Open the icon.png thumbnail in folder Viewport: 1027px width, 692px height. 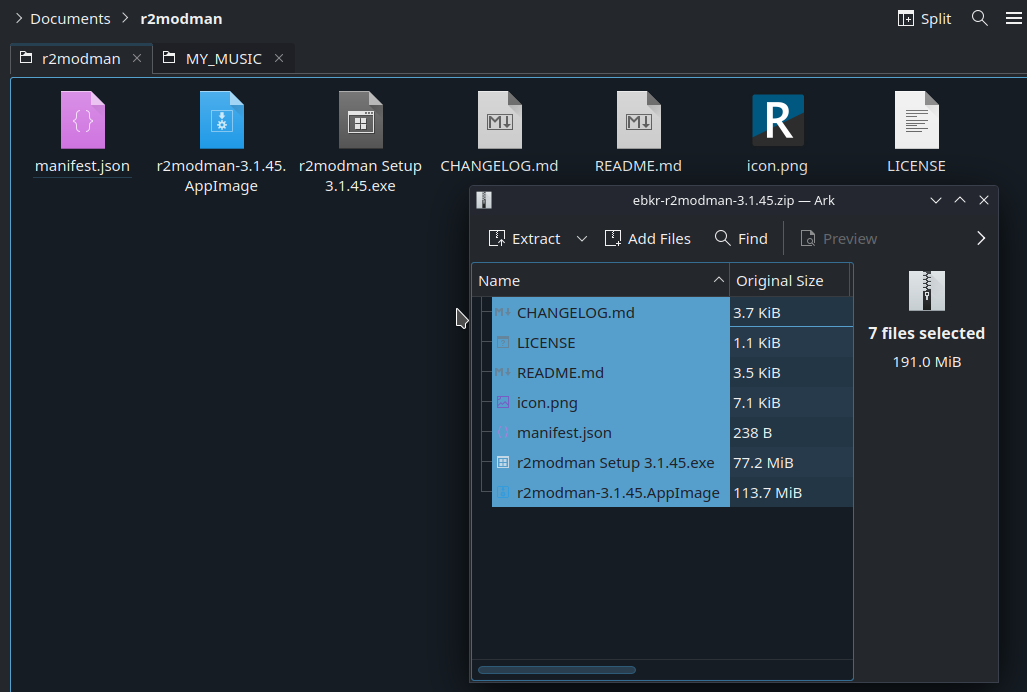[777, 120]
